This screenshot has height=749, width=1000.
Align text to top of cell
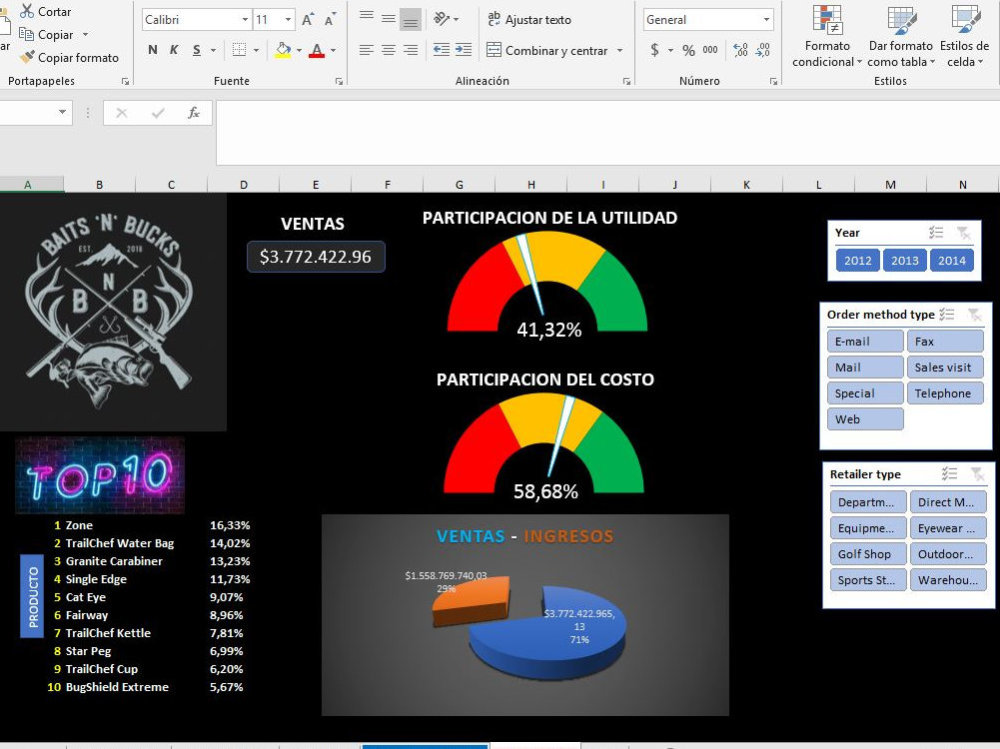coord(366,18)
